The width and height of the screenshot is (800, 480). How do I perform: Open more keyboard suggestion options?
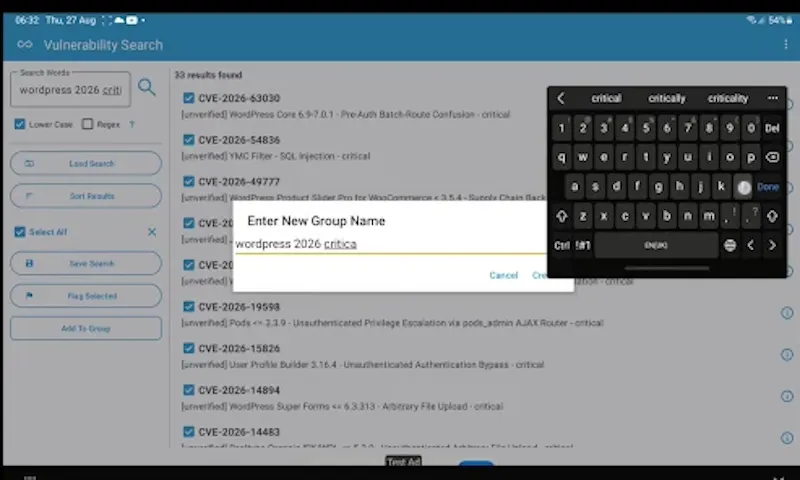tap(772, 98)
